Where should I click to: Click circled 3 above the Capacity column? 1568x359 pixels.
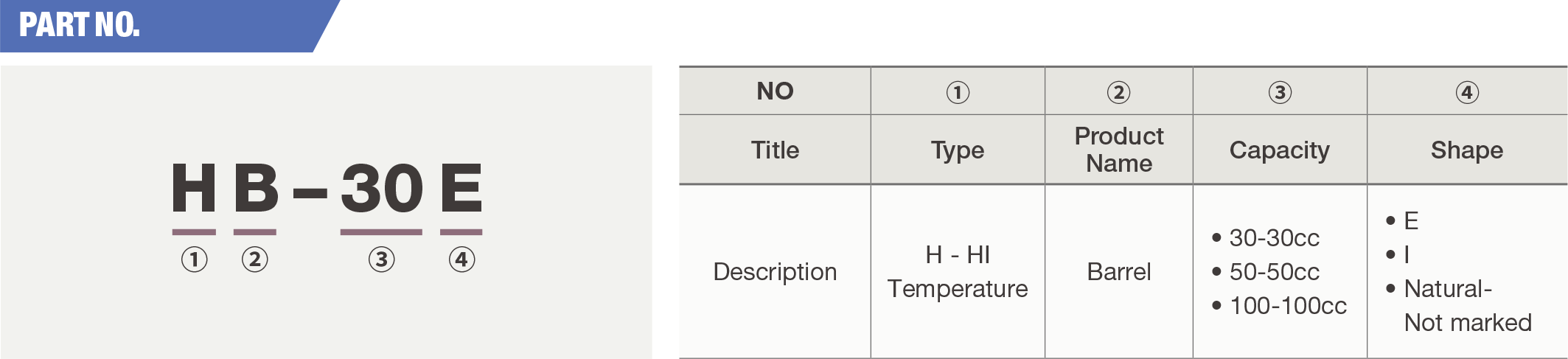(x=1280, y=92)
